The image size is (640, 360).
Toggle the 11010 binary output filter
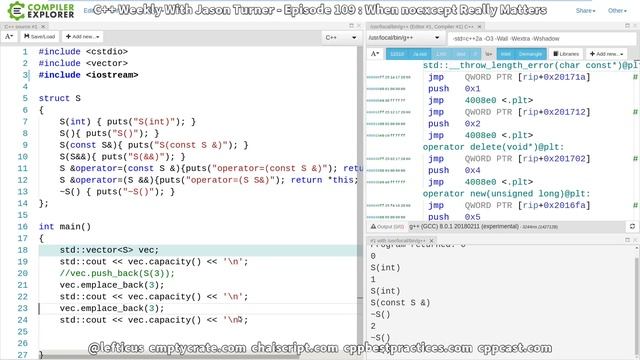pyautogui.click(x=397, y=54)
